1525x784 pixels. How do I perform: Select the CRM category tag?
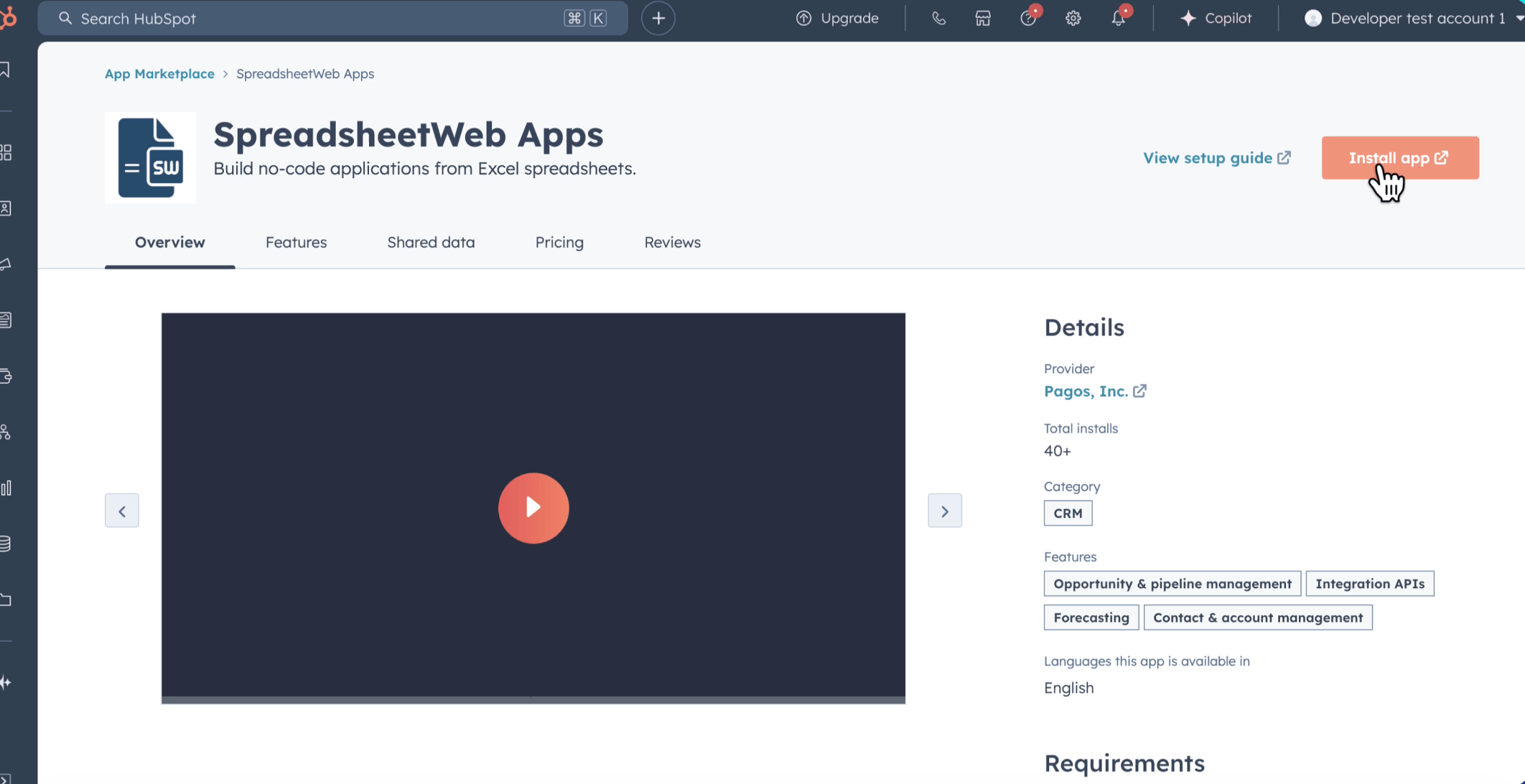1068,513
